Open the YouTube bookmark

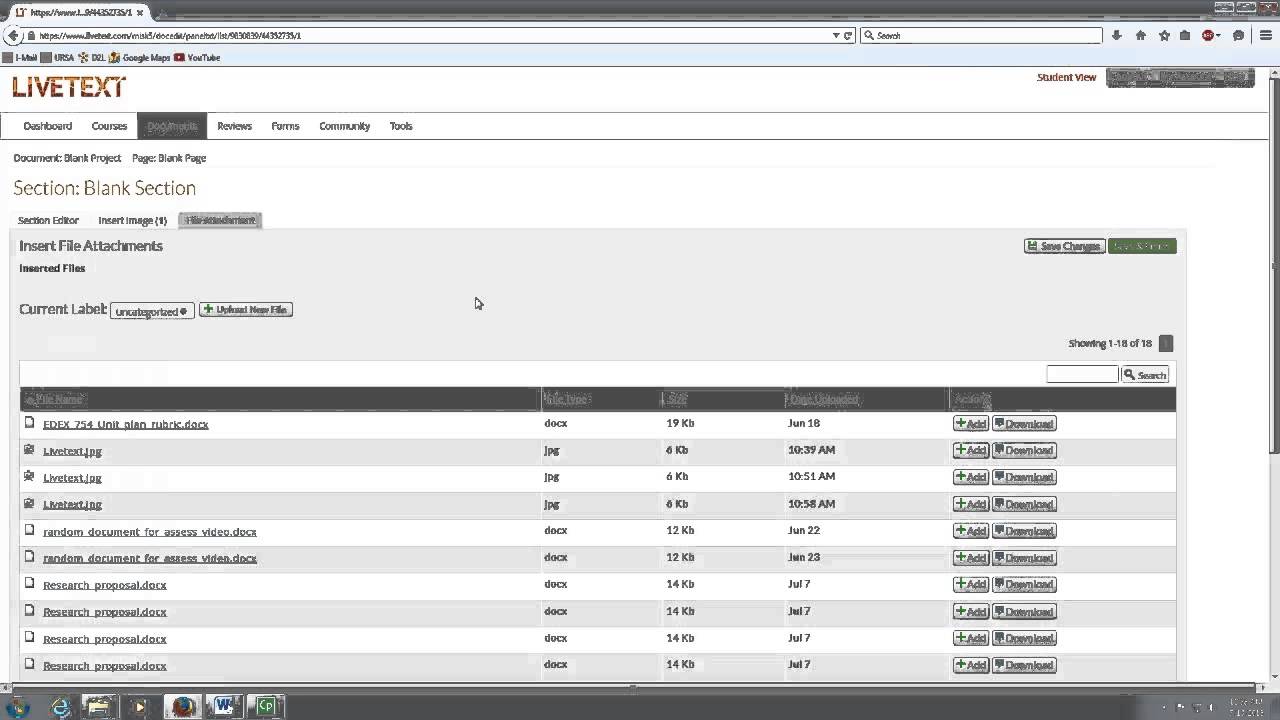(x=197, y=58)
